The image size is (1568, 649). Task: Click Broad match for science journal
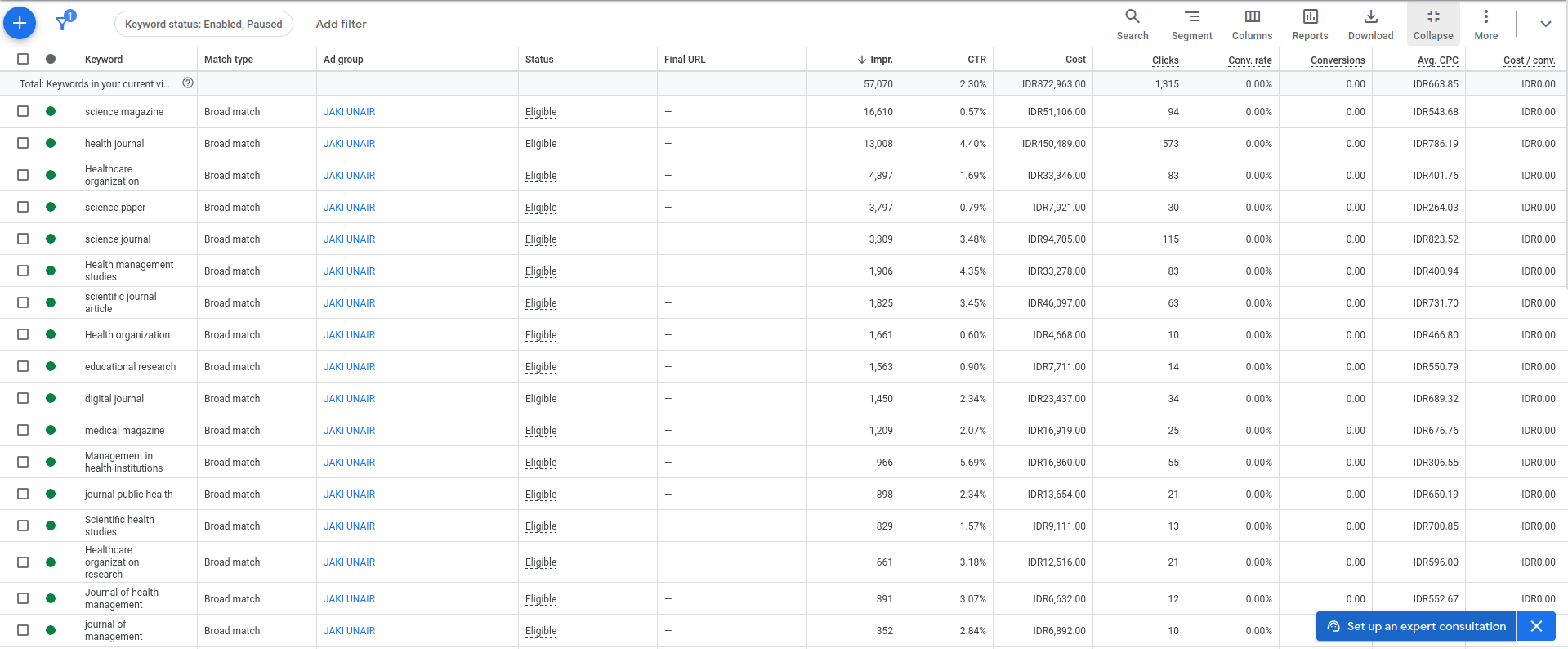[232, 239]
